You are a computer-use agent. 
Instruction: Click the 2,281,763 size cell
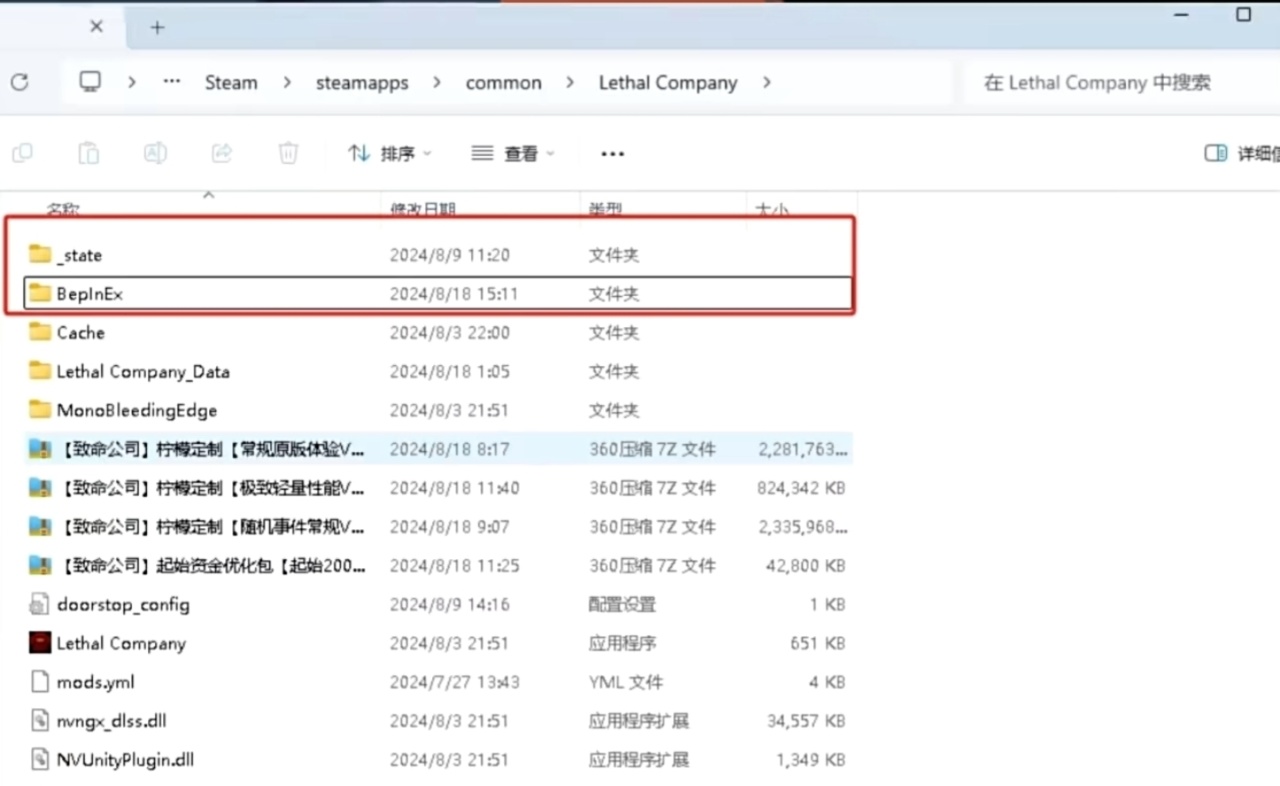click(x=803, y=450)
